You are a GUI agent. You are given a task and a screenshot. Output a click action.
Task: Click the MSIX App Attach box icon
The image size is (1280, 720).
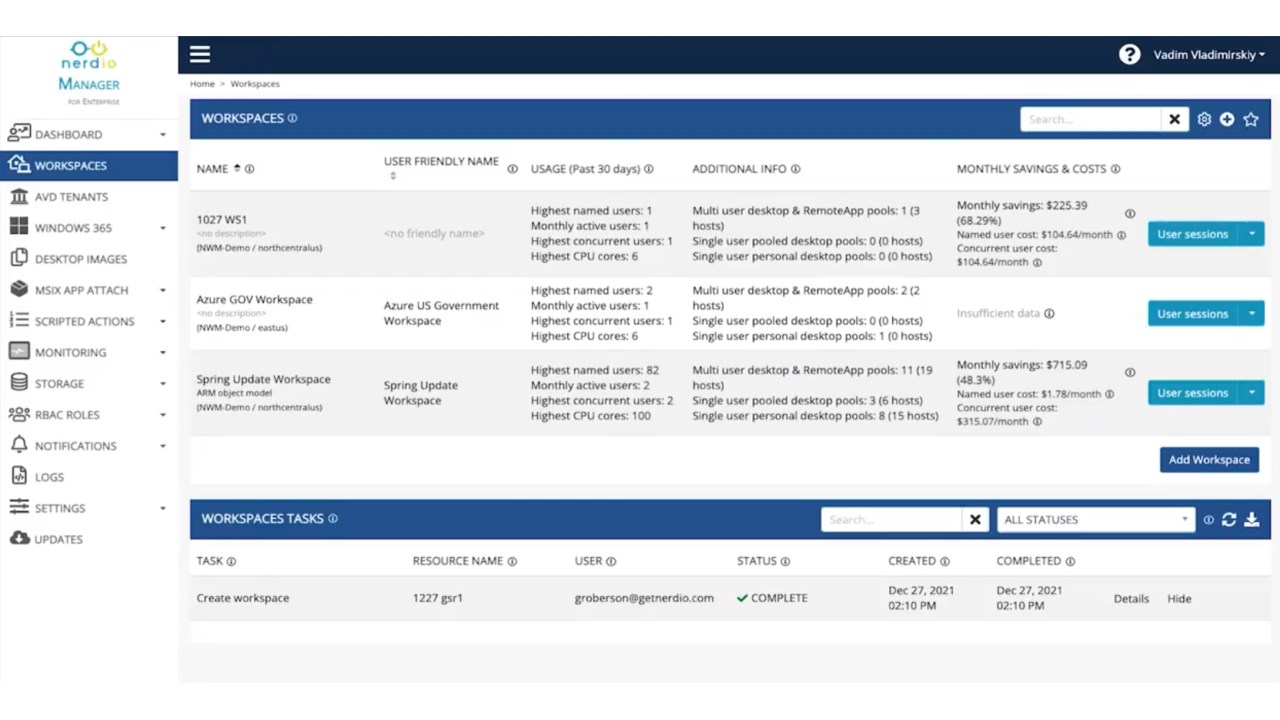point(19,289)
